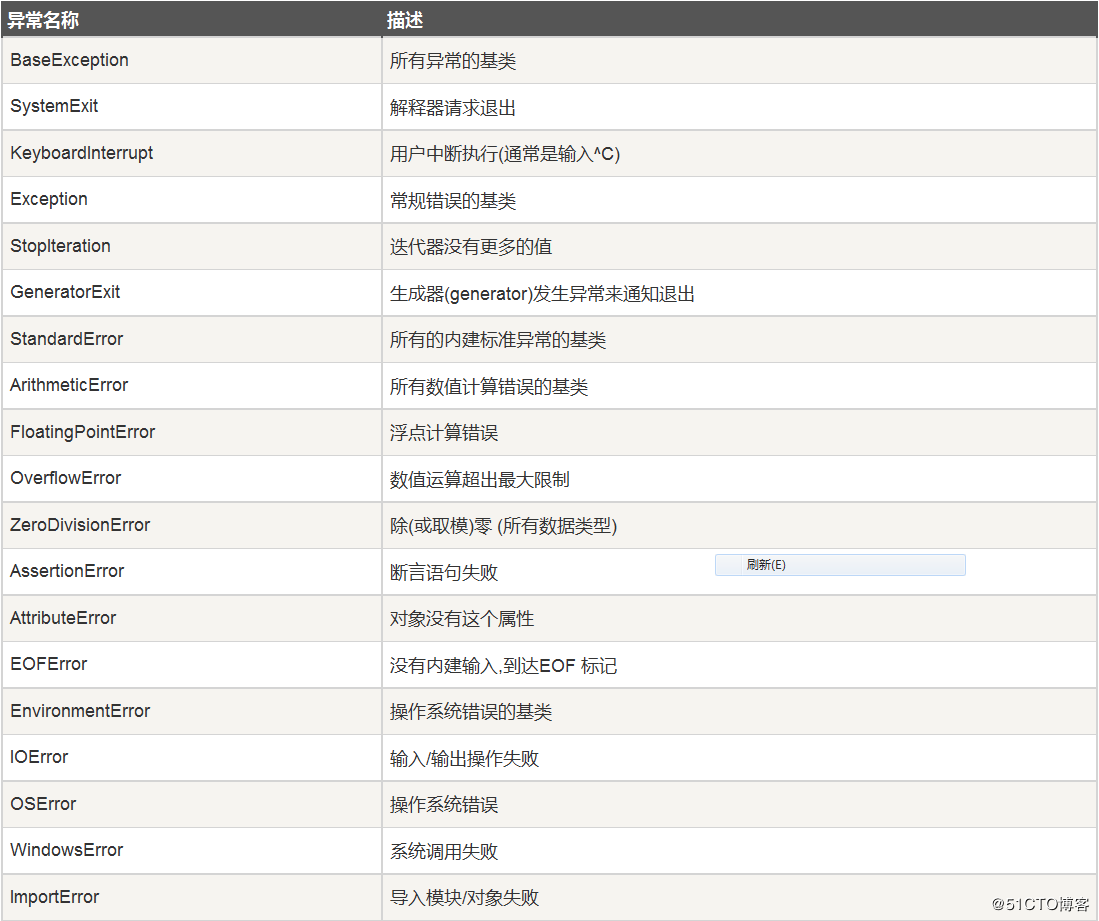This screenshot has width=1099, height=921.
Task: Click description 解释器请求退出
Action: coord(453,107)
